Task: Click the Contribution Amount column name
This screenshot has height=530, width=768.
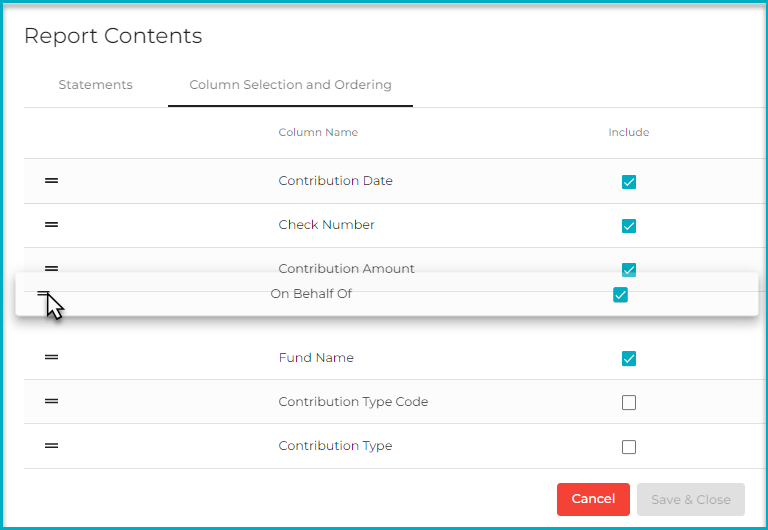Action: 346,268
